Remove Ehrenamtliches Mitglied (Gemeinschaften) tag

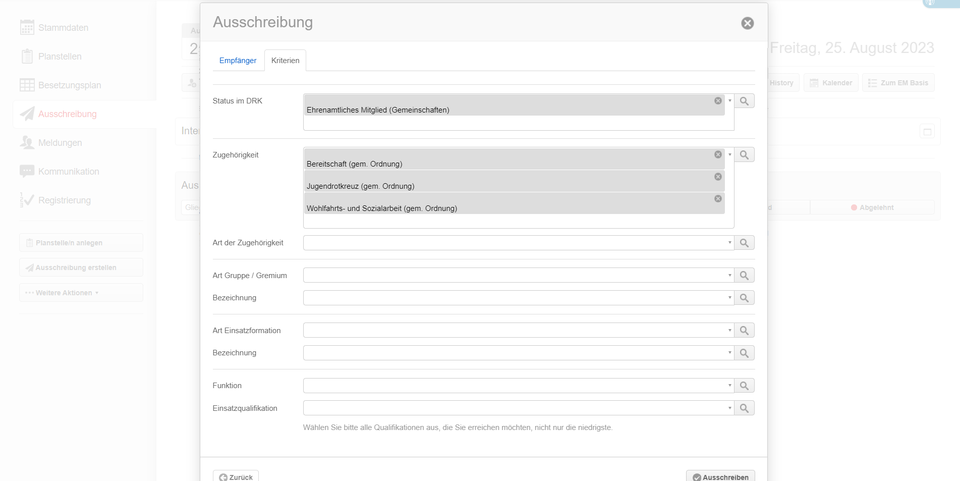coord(718,100)
